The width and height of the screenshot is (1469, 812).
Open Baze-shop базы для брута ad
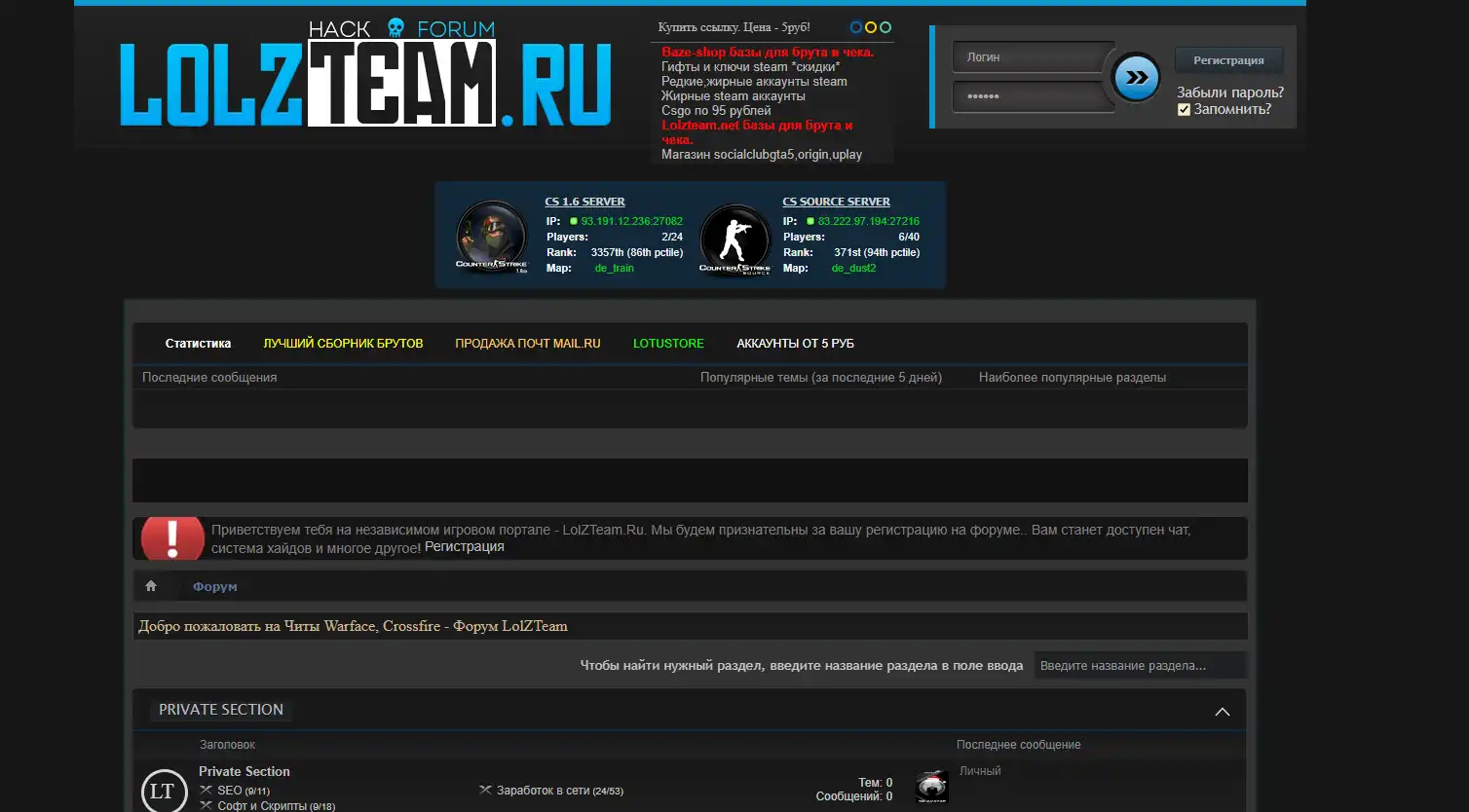pos(768,53)
